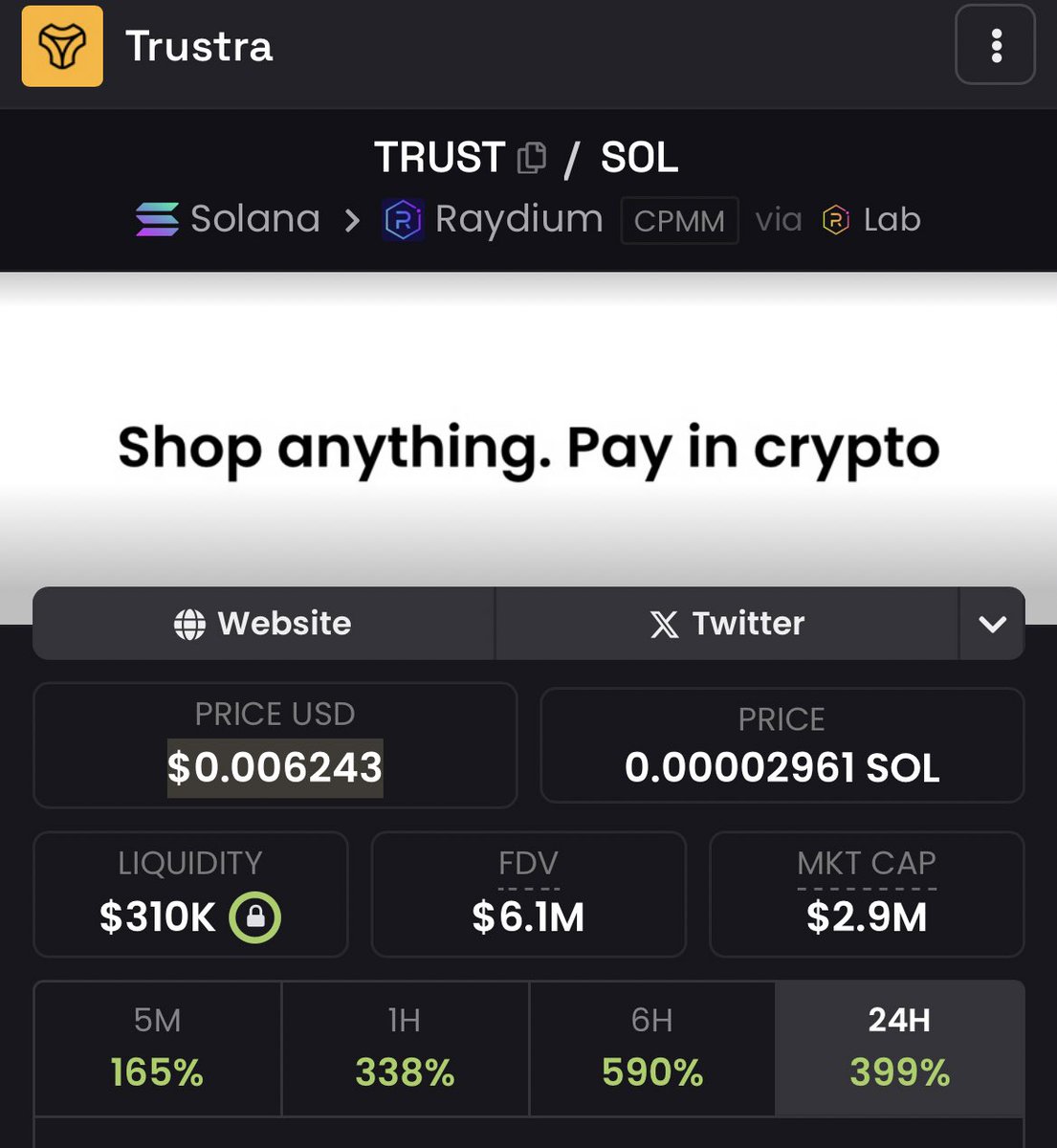Click the Solana chain logo
This screenshot has width=1057, height=1148.
[157, 219]
